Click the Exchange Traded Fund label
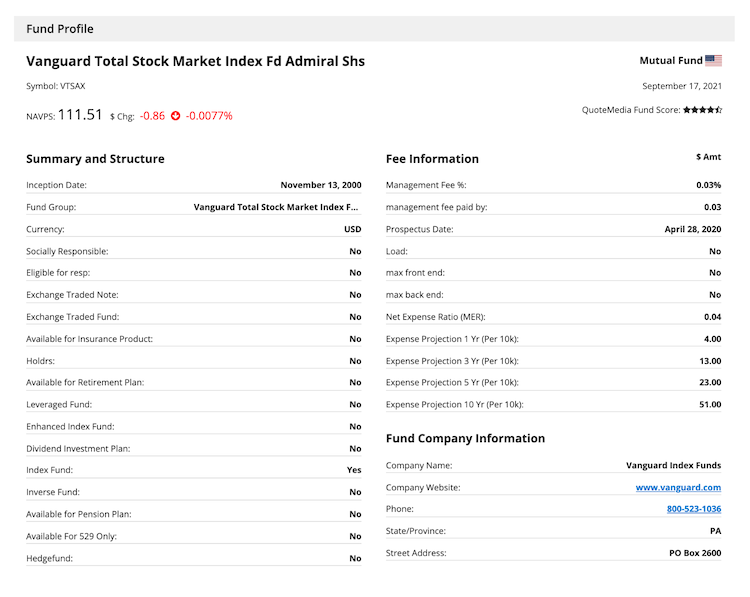 [72, 317]
